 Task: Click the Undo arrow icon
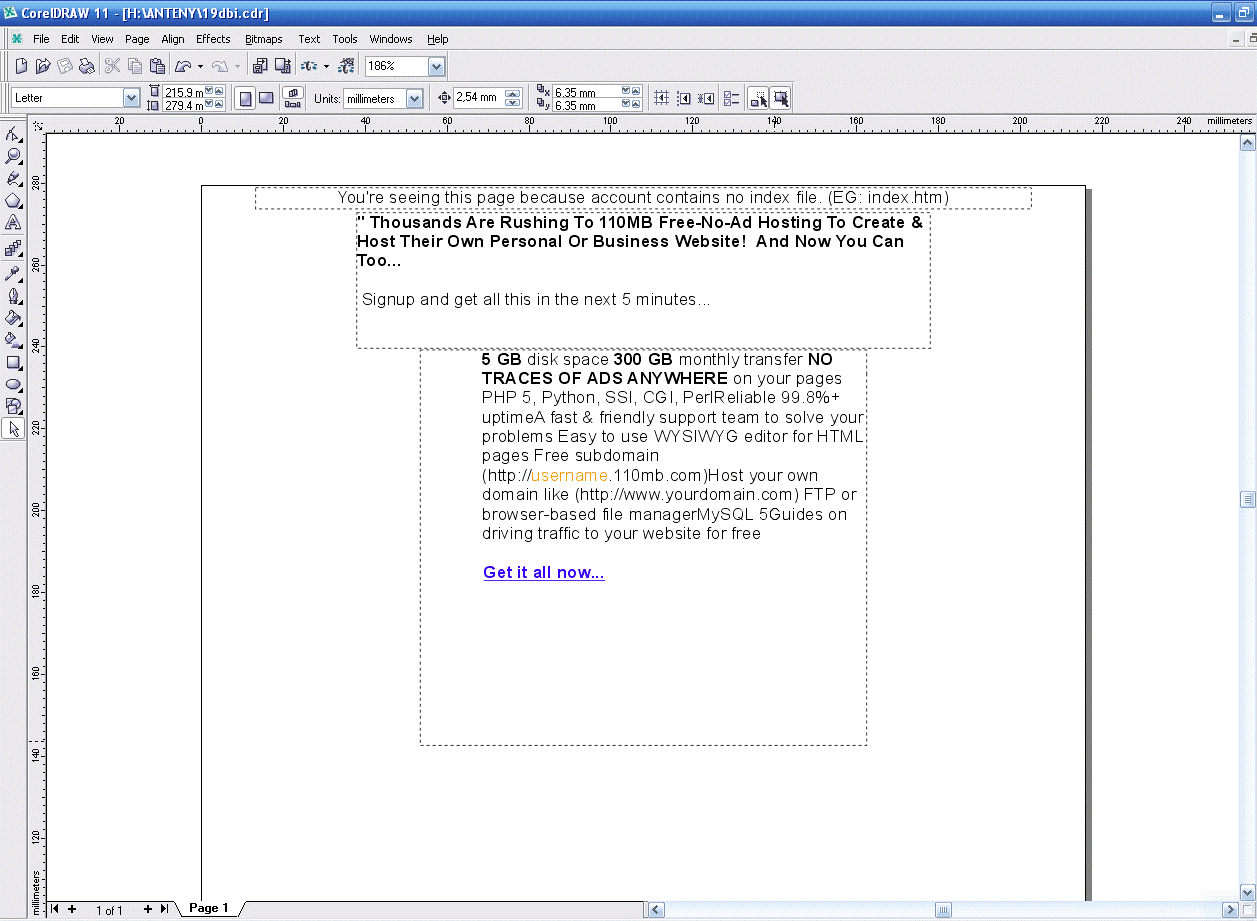[183, 66]
